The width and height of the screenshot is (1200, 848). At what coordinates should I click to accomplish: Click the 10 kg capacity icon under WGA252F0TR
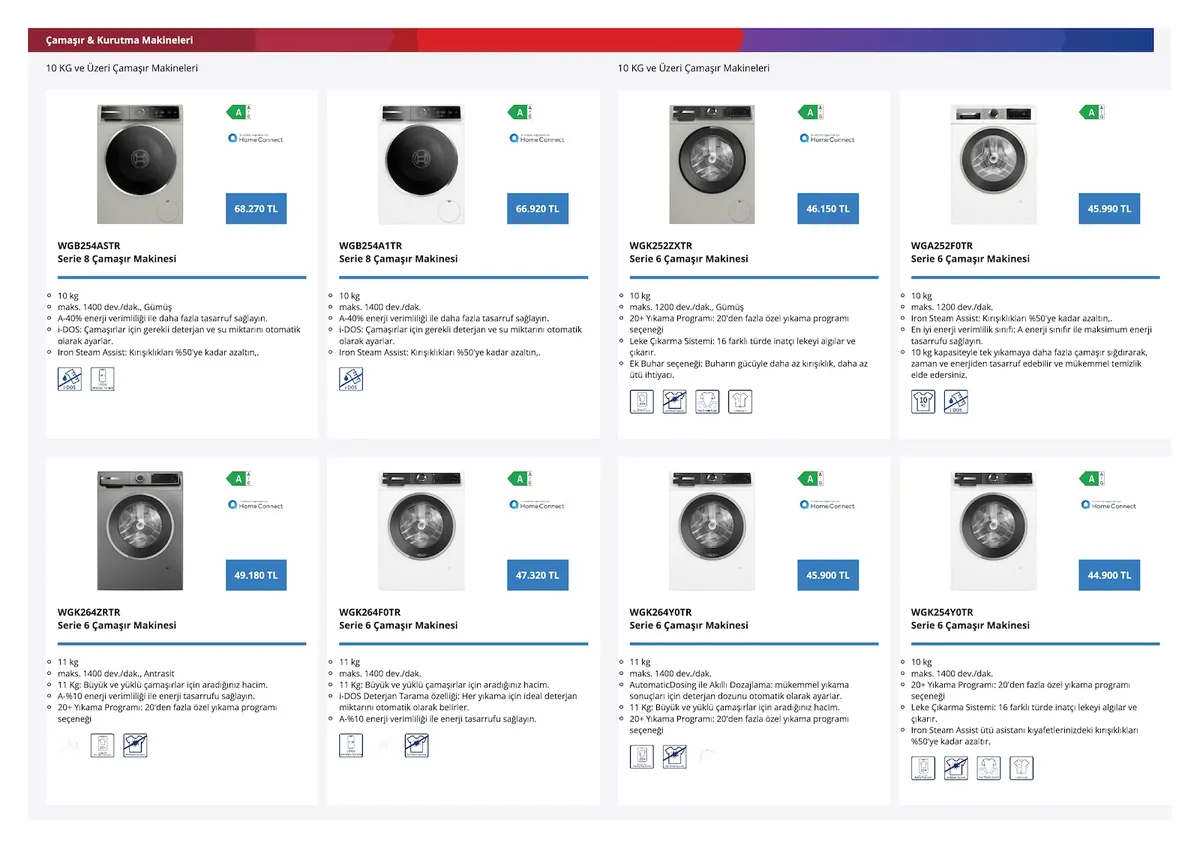(x=923, y=402)
